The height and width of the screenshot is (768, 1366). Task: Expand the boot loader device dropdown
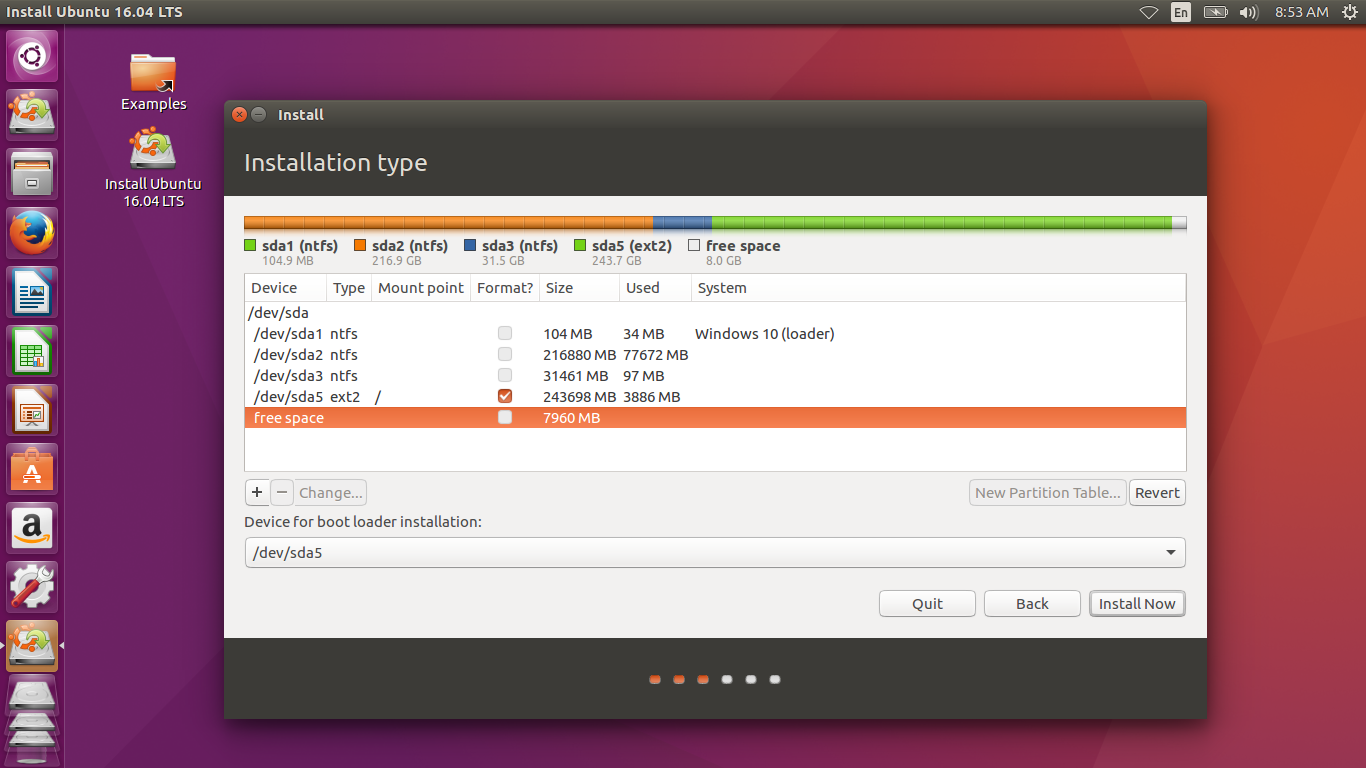(715, 552)
